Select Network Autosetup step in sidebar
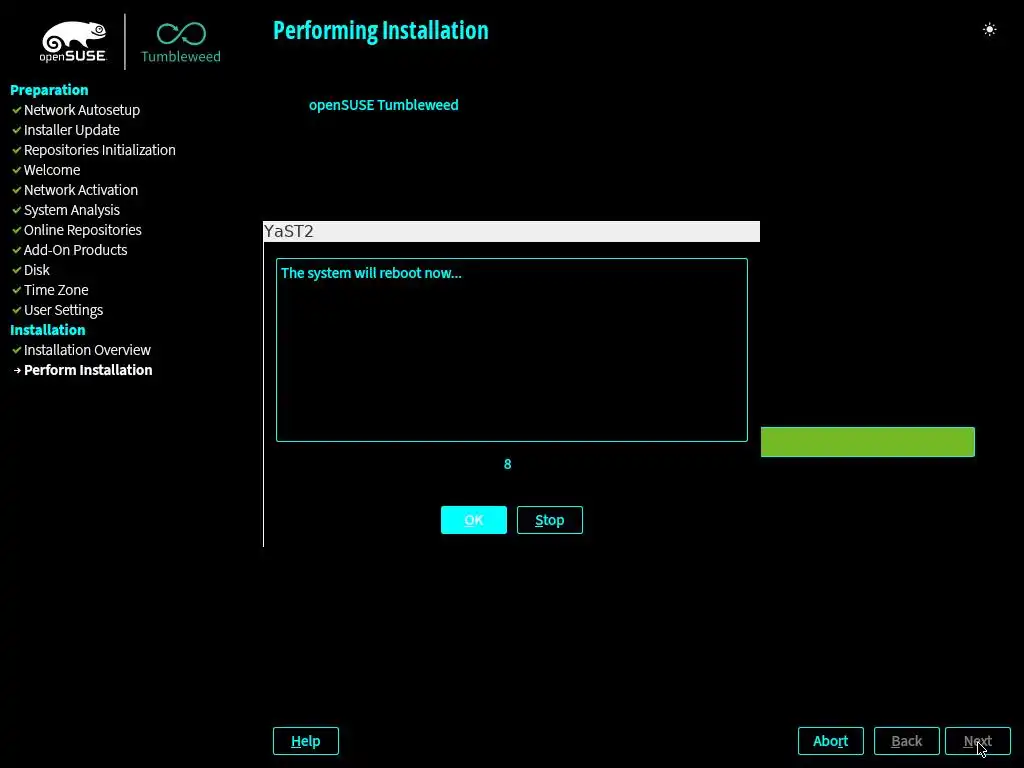 (82, 110)
